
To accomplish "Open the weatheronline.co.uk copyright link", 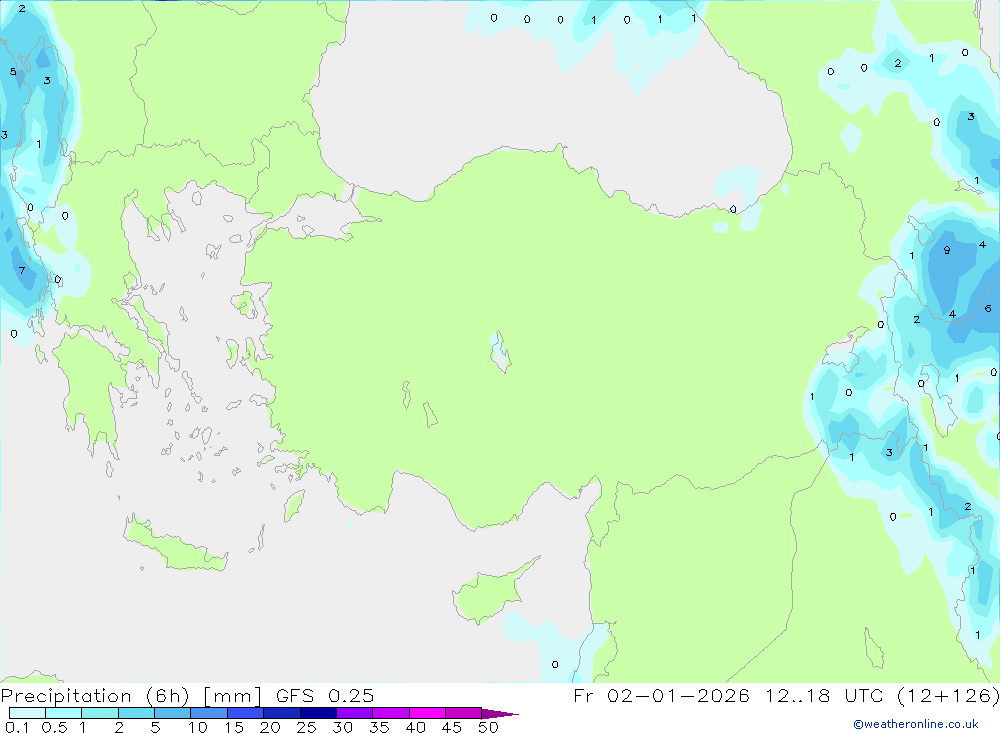I will click(916, 724).
